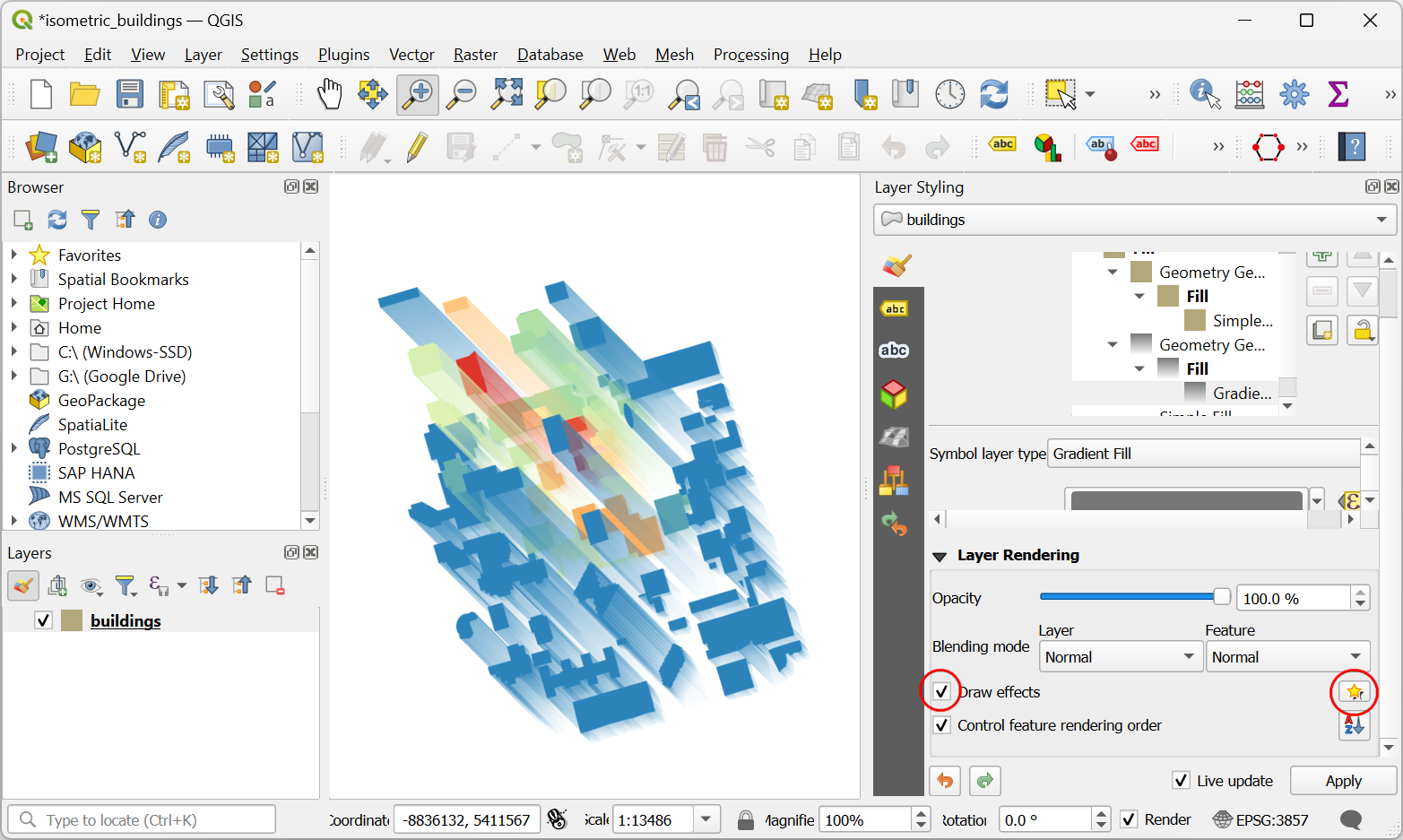1403x840 pixels.
Task: Open the 3D View styling tab
Action: 894,394
